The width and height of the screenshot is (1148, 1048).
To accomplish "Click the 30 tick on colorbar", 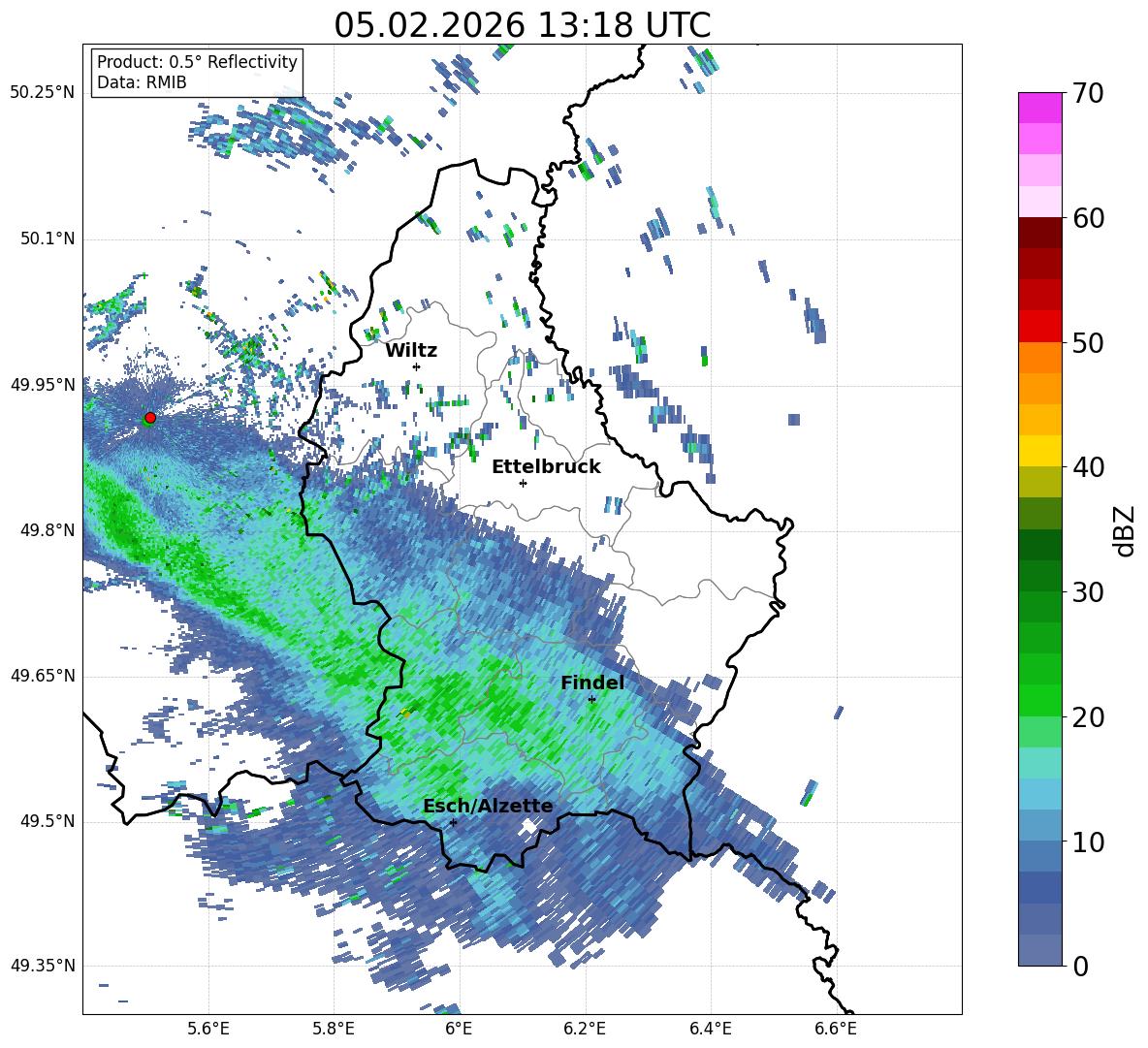I will coord(1088,592).
